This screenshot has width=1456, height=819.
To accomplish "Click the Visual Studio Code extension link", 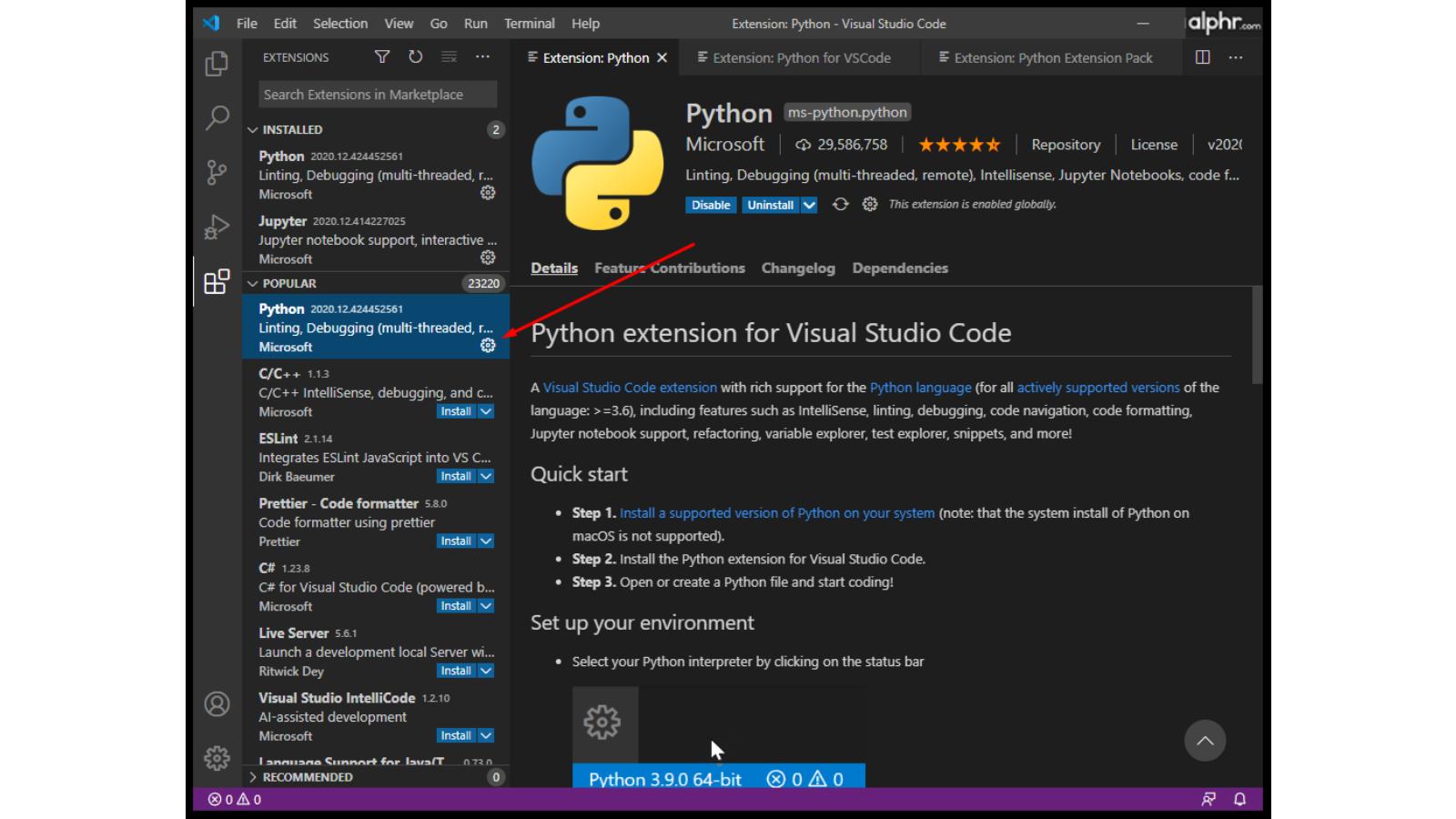I will tap(630, 388).
